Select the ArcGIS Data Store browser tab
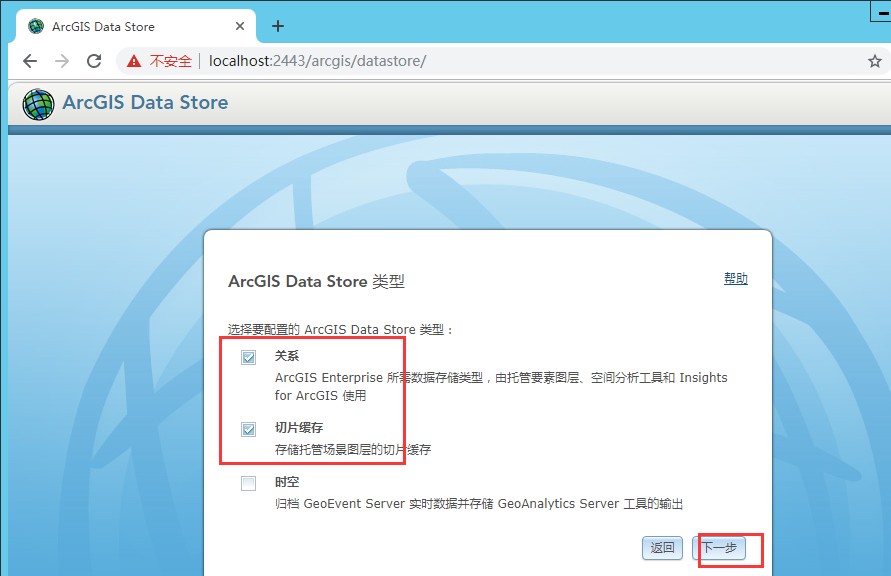The width and height of the screenshot is (891, 576). (x=135, y=26)
